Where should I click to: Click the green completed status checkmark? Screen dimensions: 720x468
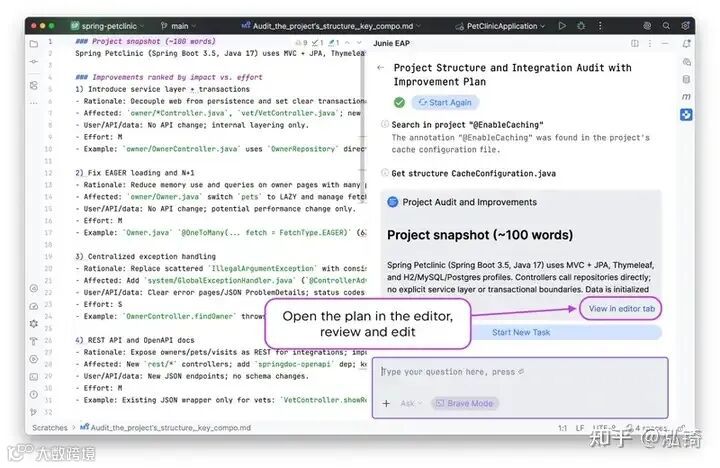(399, 102)
